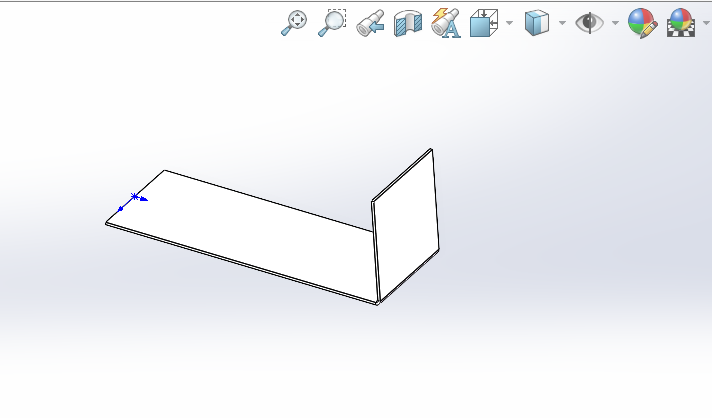Click the Edit Appearance color ball icon
Image resolution: width=712 pixels, height=418 pixels.
point(643,23)
